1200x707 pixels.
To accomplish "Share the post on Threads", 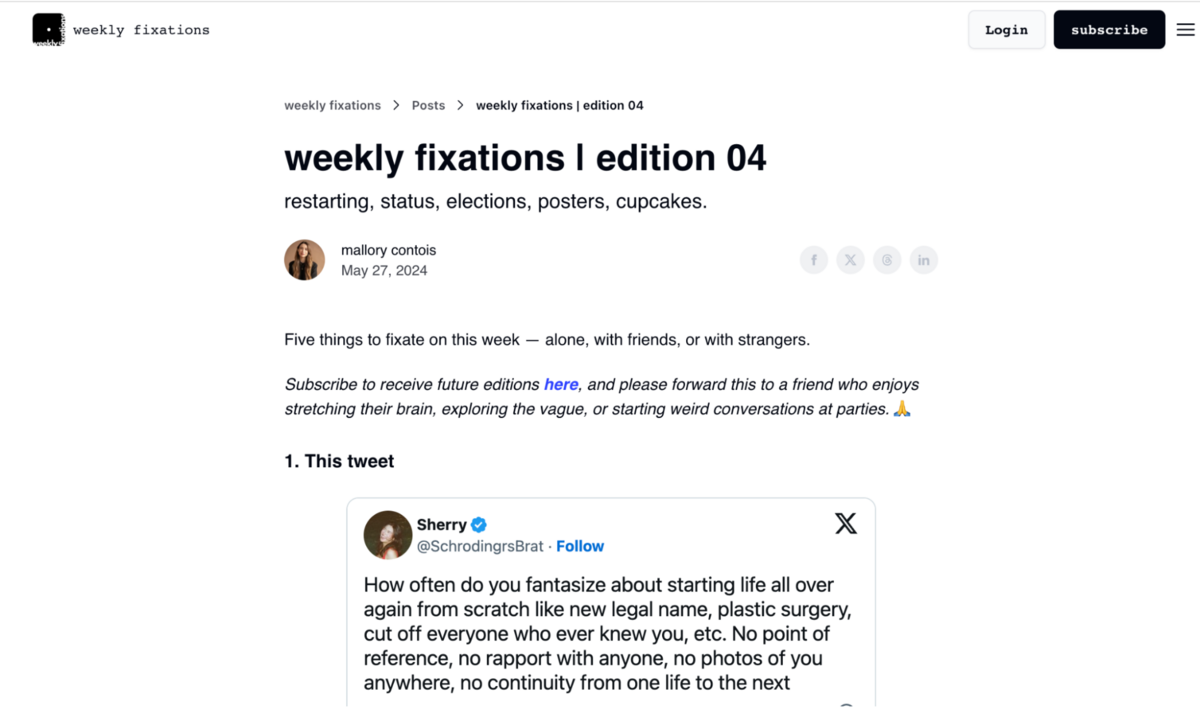I will [887, 260].
